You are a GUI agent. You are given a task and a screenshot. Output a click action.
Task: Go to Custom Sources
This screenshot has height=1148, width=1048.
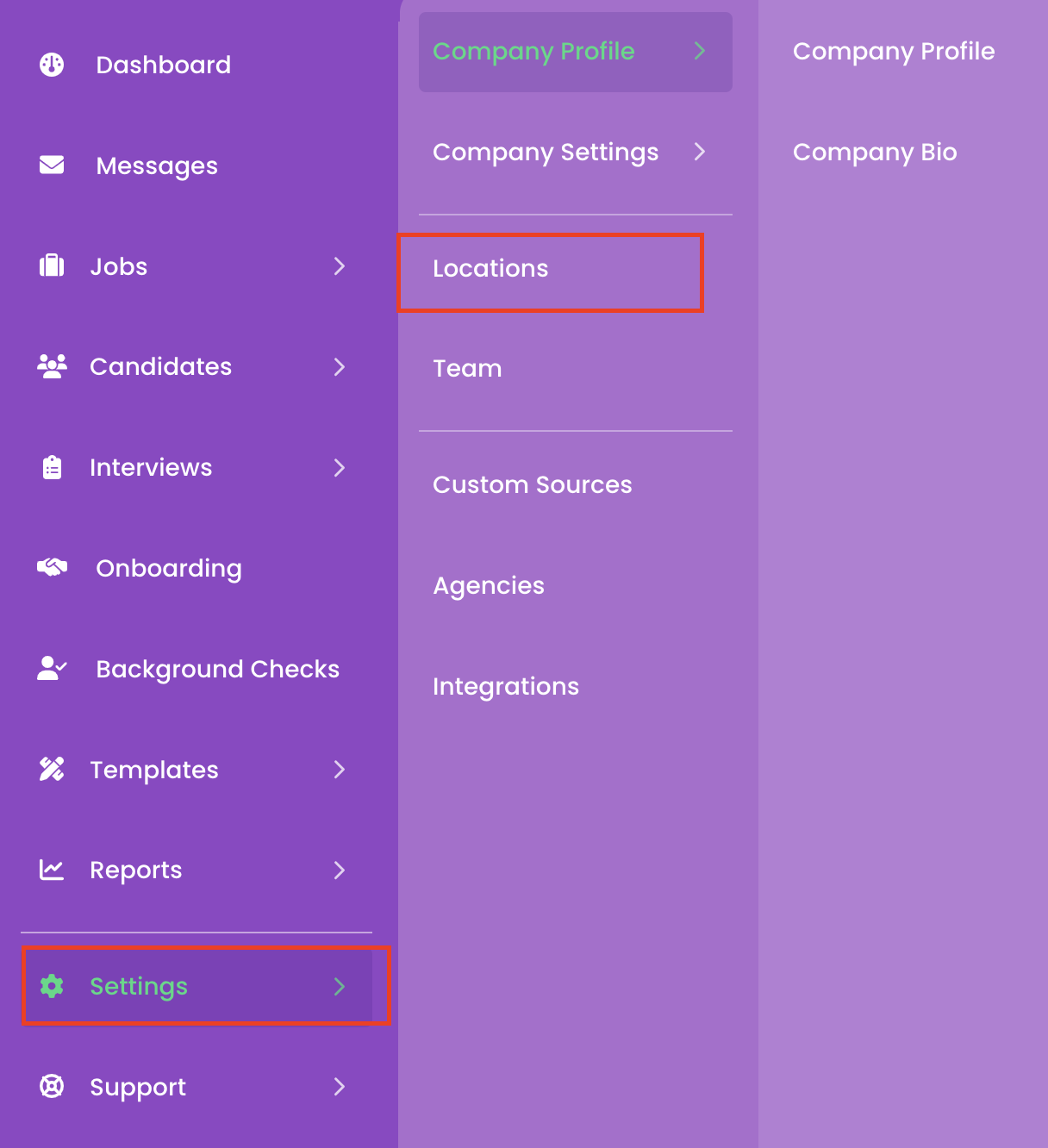pyautogui.click(x=533, y=484)
